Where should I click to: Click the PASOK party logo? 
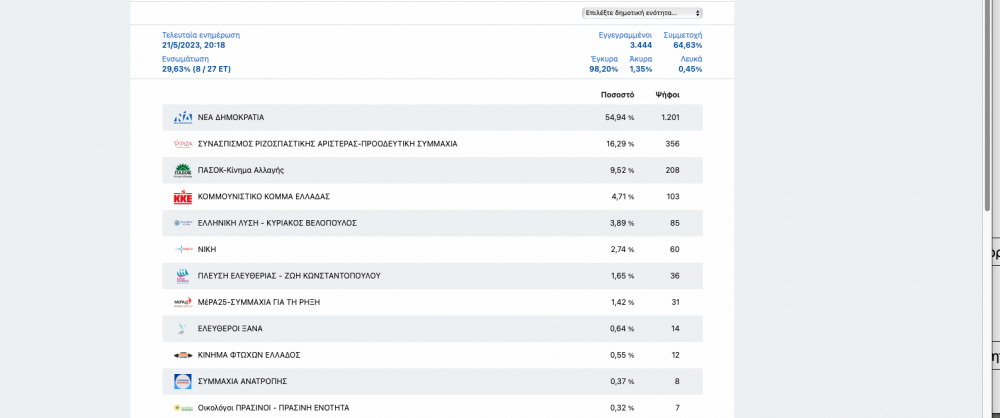(x=183, y=170)
